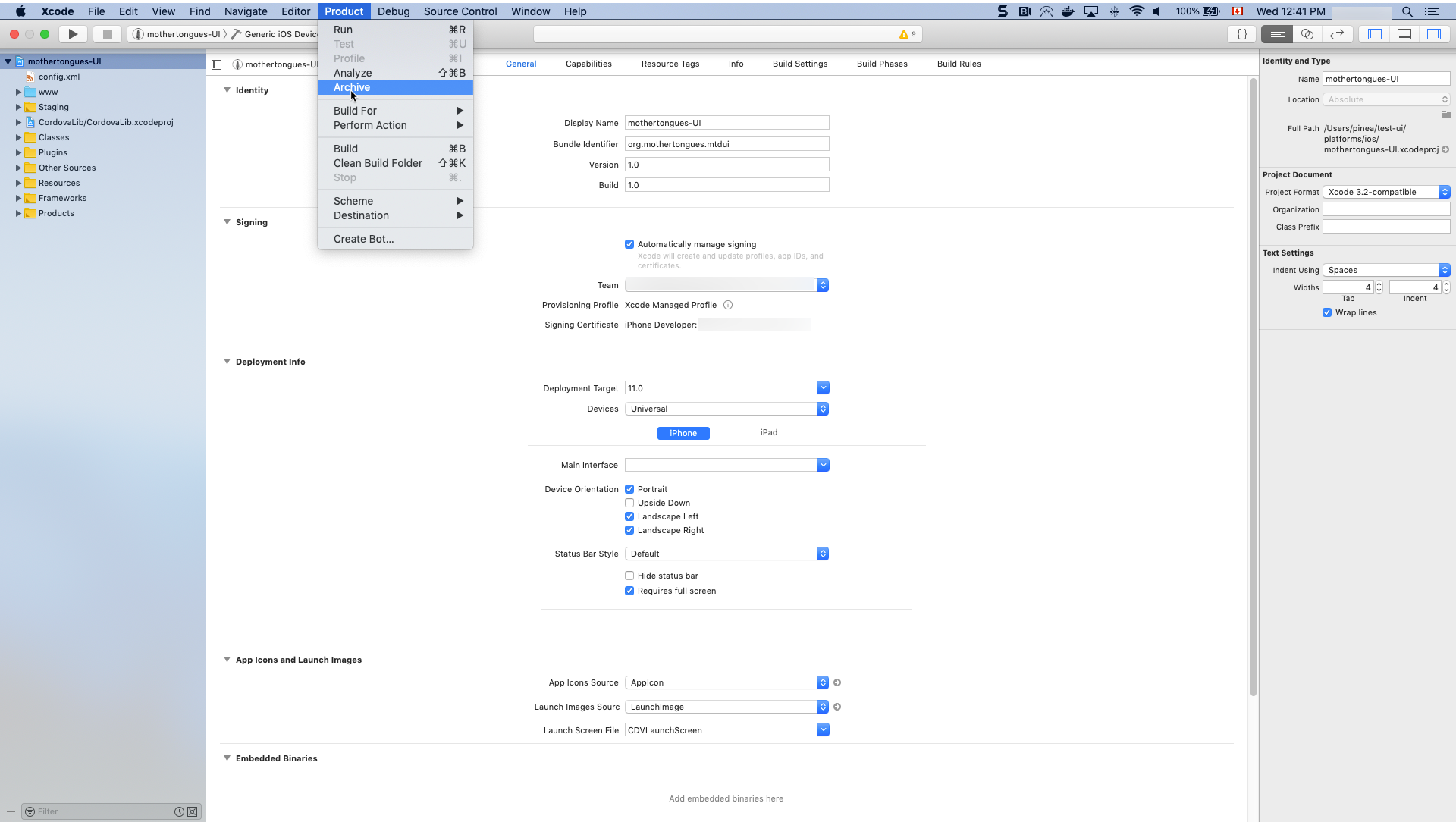This screenshot has width=1456, height=822.
Task: Click arrow beside Launch Images Source
Action: pos(837,707)
